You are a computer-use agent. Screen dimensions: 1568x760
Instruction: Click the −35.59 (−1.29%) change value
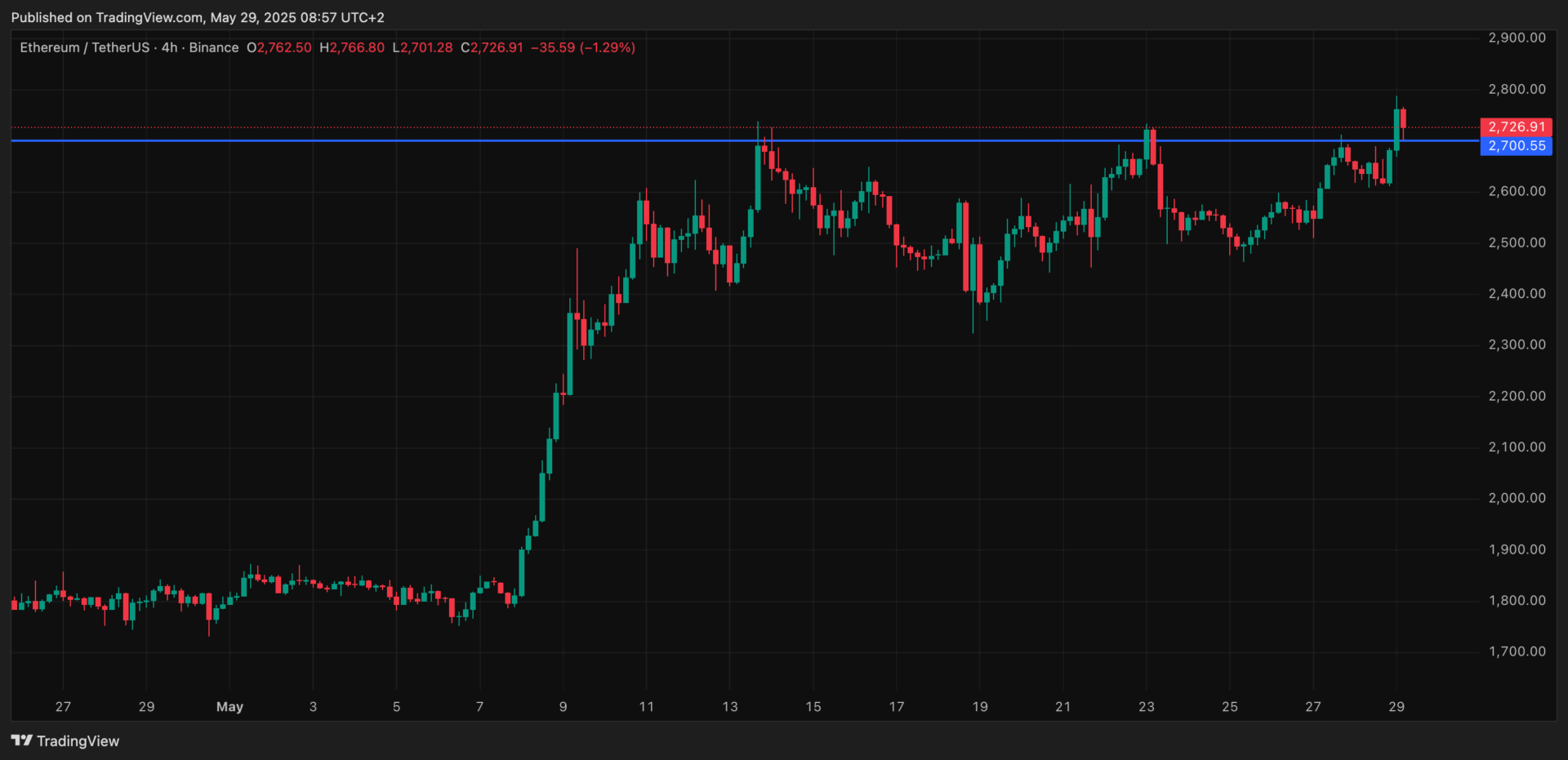(x=583, y=47)
